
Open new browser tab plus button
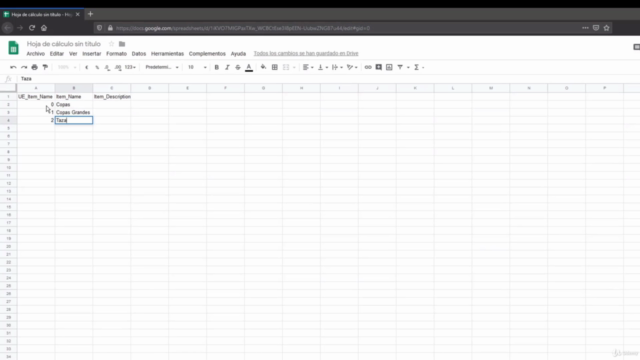coord(90,14)
